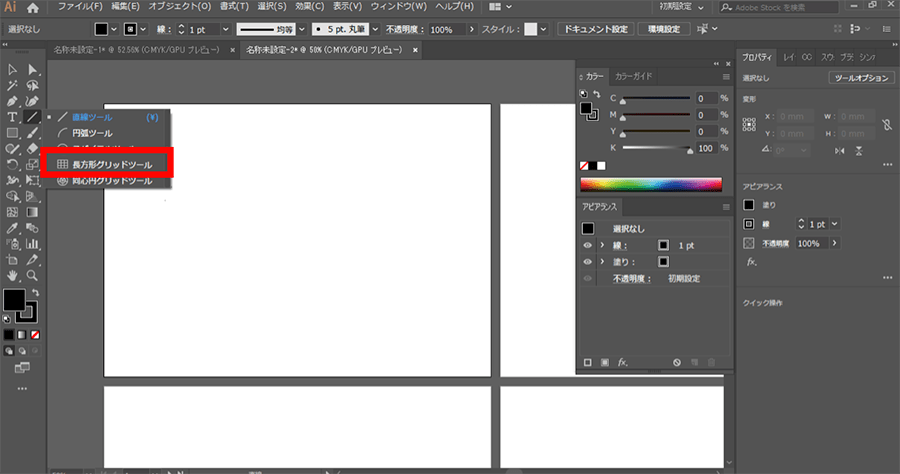Click Adobe Stock search field

(779, 7)
